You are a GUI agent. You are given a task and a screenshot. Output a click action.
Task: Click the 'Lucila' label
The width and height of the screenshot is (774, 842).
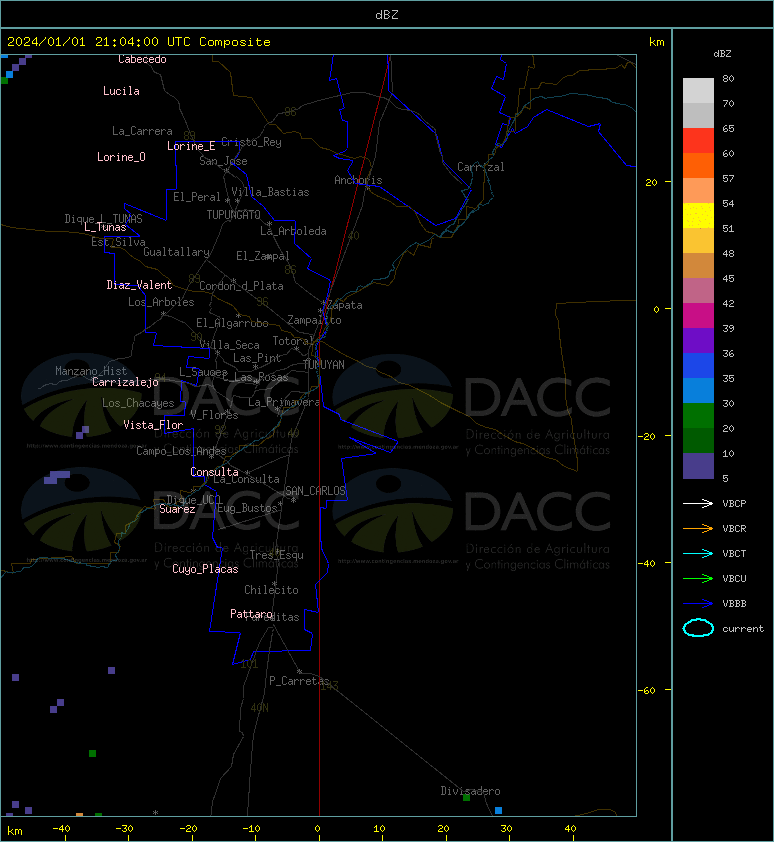pos(121,91)
